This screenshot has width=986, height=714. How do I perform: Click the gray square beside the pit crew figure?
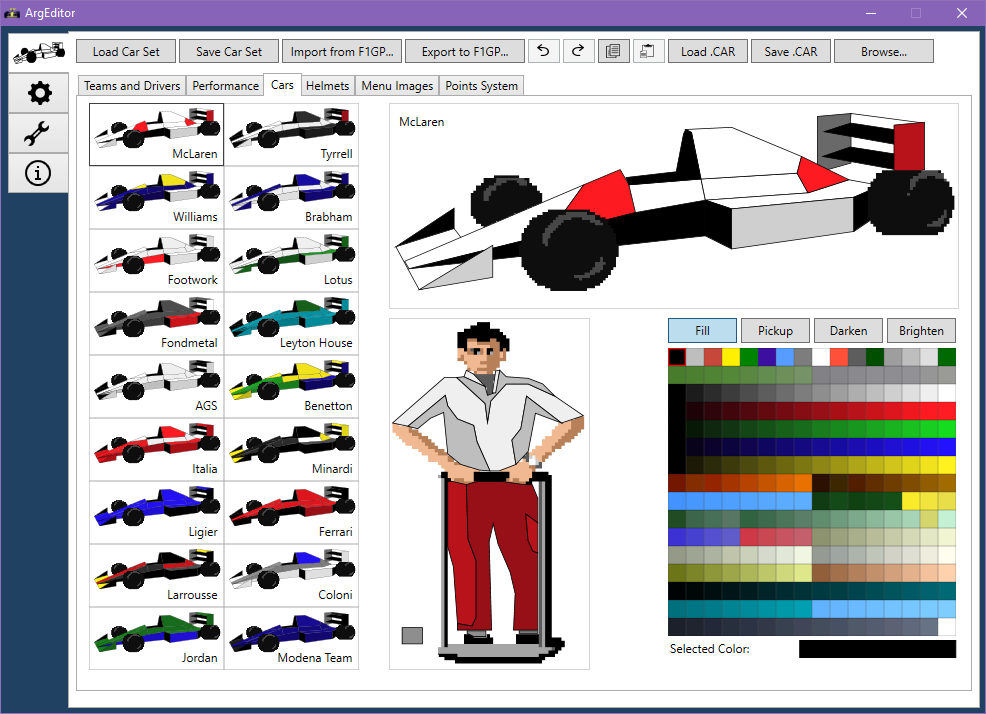412,635
